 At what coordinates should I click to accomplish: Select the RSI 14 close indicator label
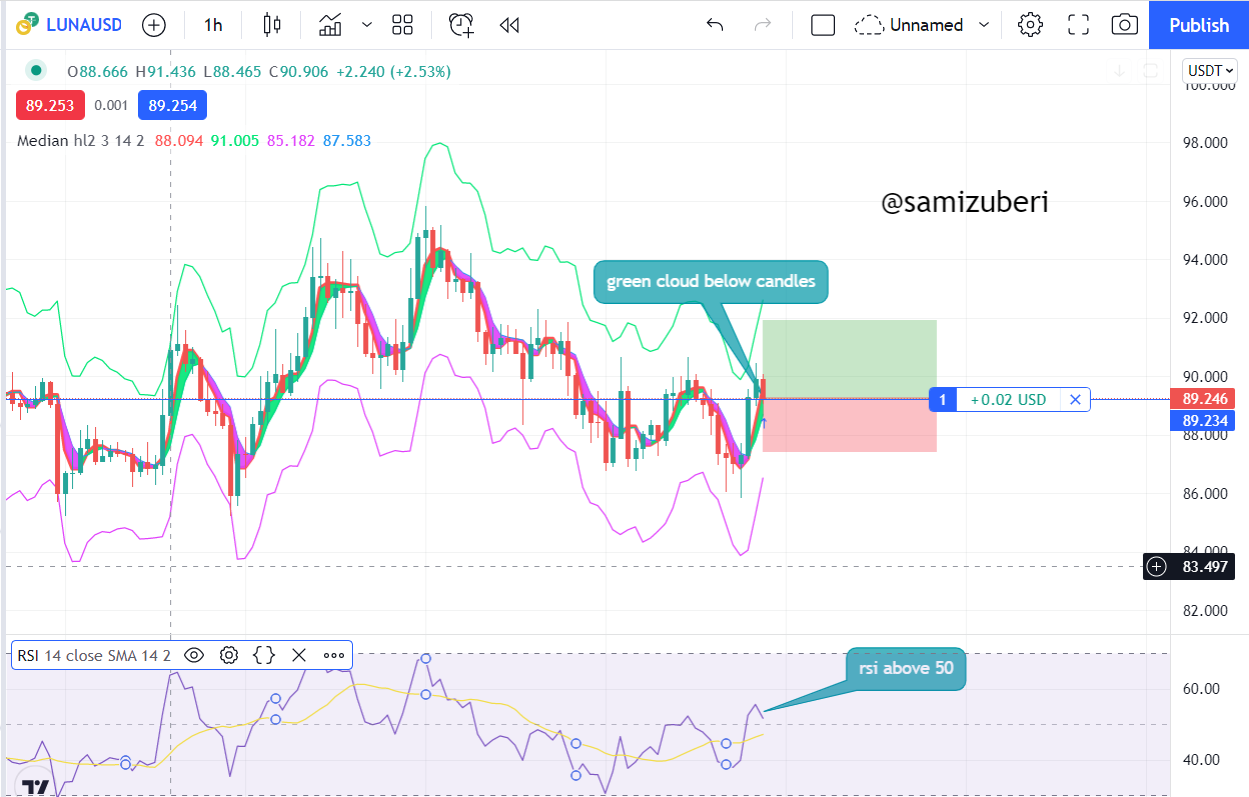click(x=93, y=655)
